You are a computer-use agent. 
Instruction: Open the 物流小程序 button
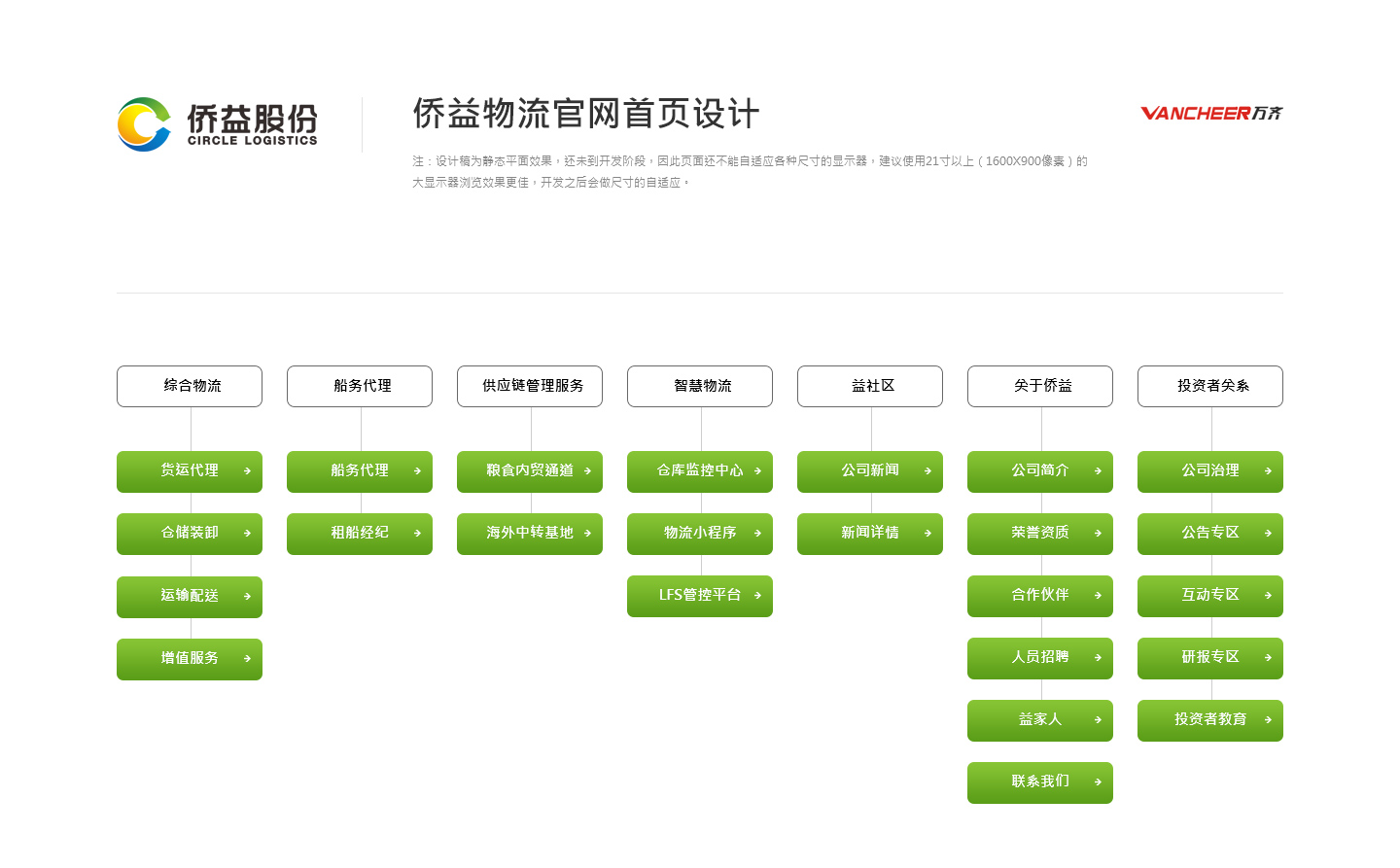[700, 534]
